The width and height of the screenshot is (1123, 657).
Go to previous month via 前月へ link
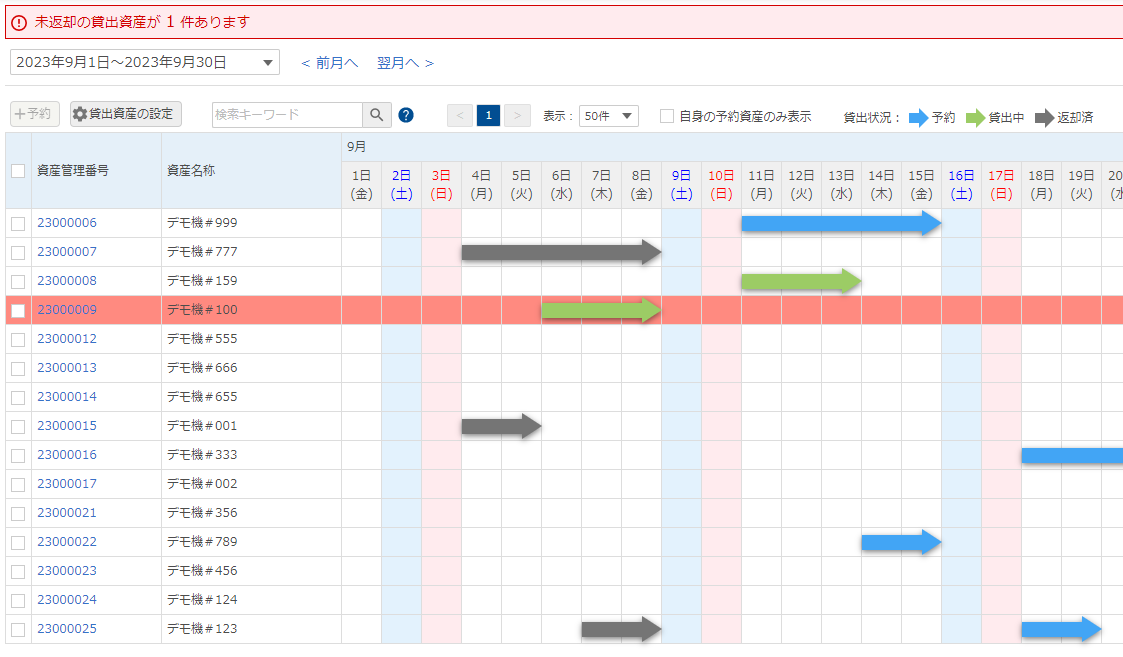point(329,63)
